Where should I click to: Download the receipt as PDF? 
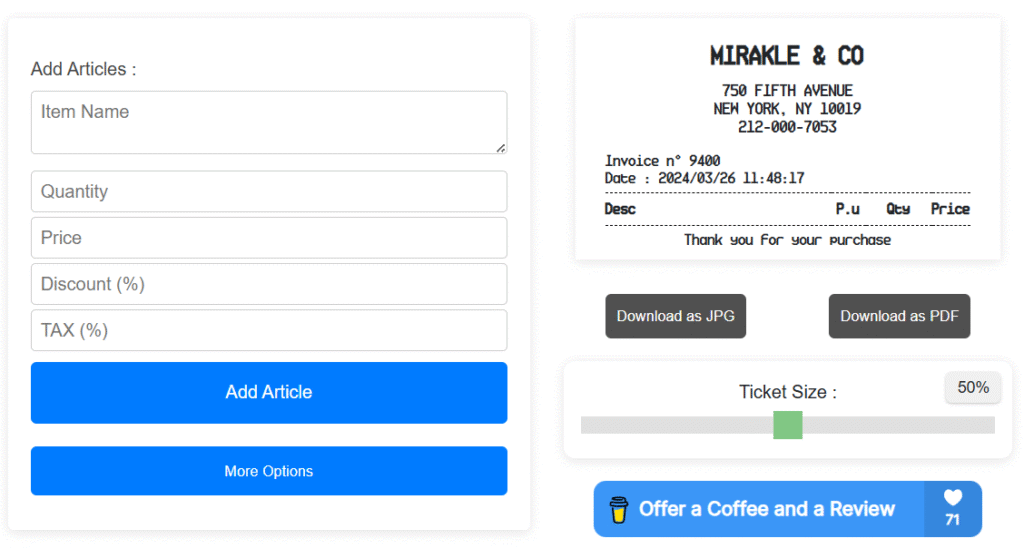899,316
